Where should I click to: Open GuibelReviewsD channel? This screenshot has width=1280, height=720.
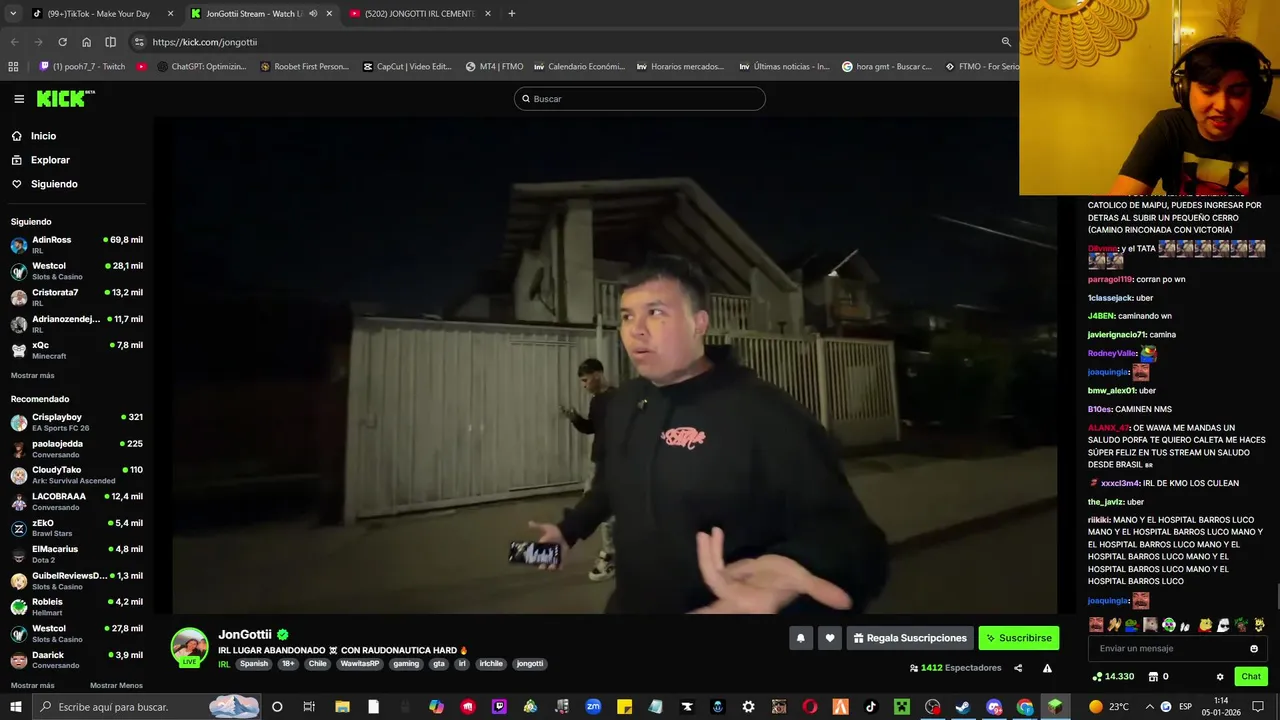(x=76, y=581)
